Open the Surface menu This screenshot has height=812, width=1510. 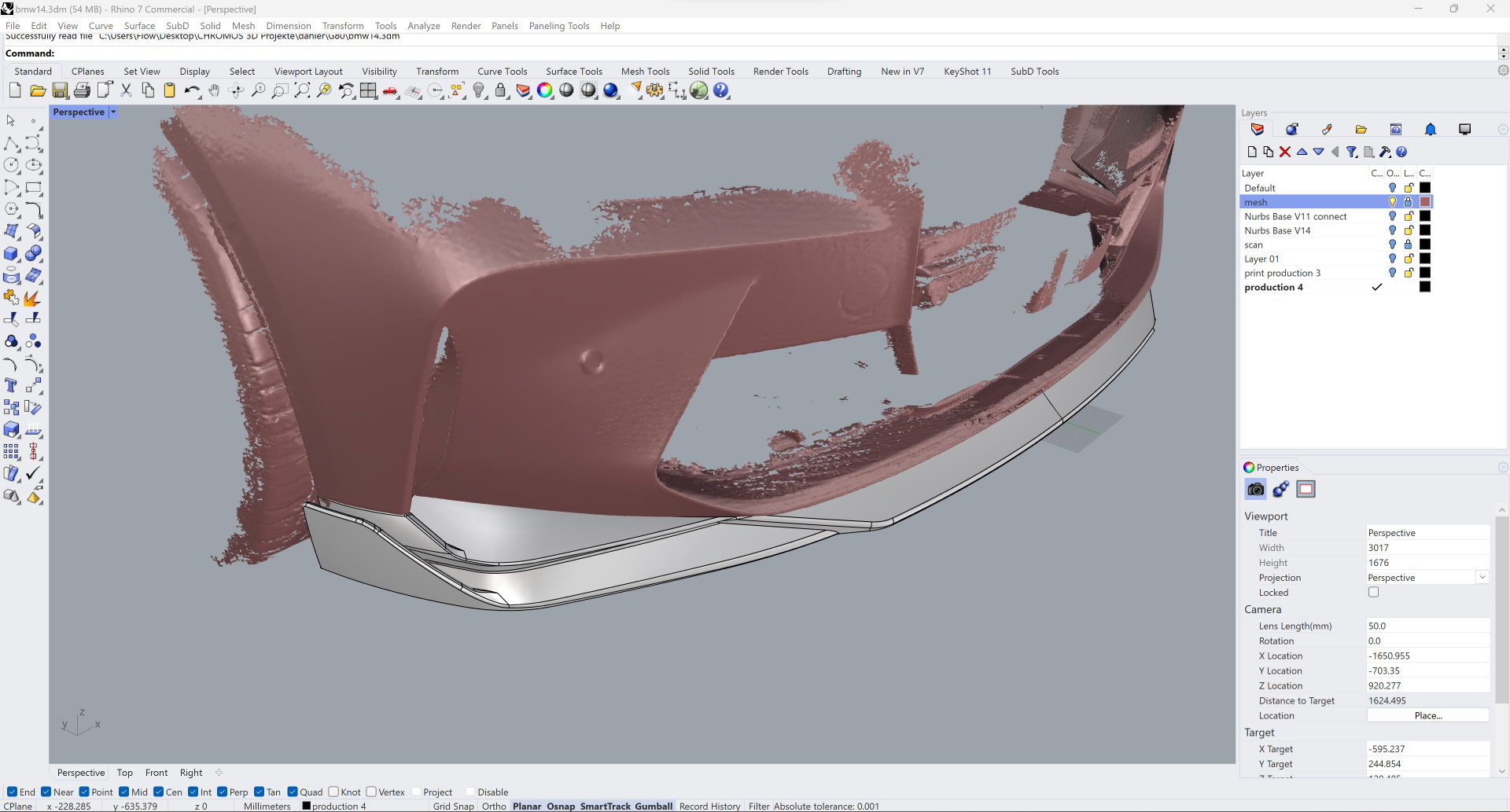(x=139, y=26)
